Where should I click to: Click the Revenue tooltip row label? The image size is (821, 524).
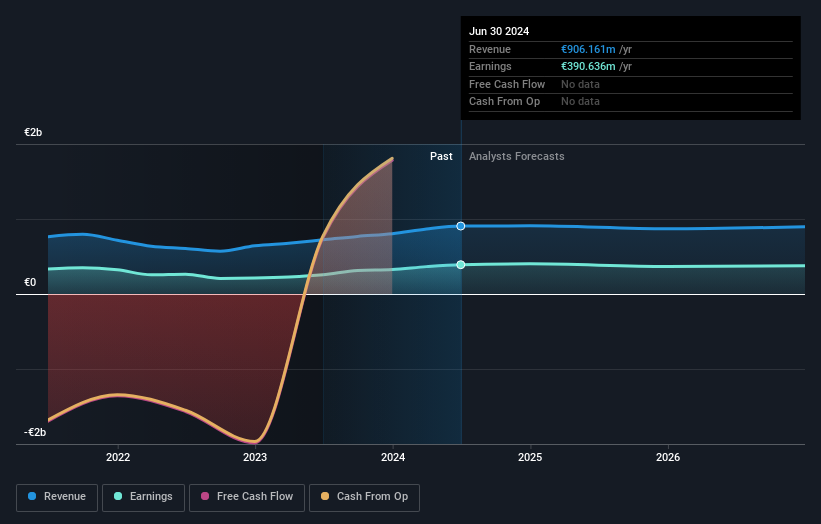490,49
